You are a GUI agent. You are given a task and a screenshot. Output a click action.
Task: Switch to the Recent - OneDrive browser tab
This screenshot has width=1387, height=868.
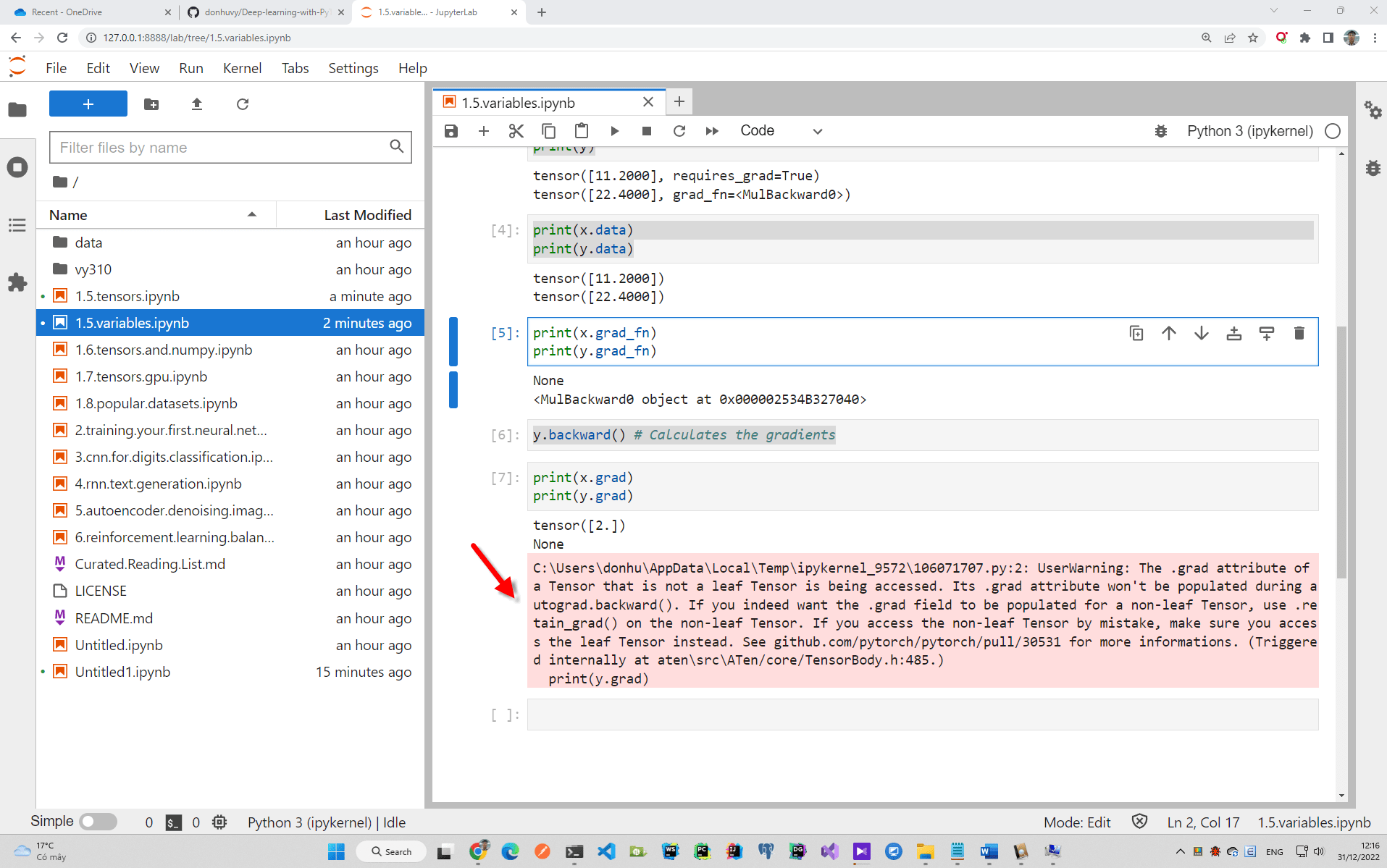pos(91,12)
